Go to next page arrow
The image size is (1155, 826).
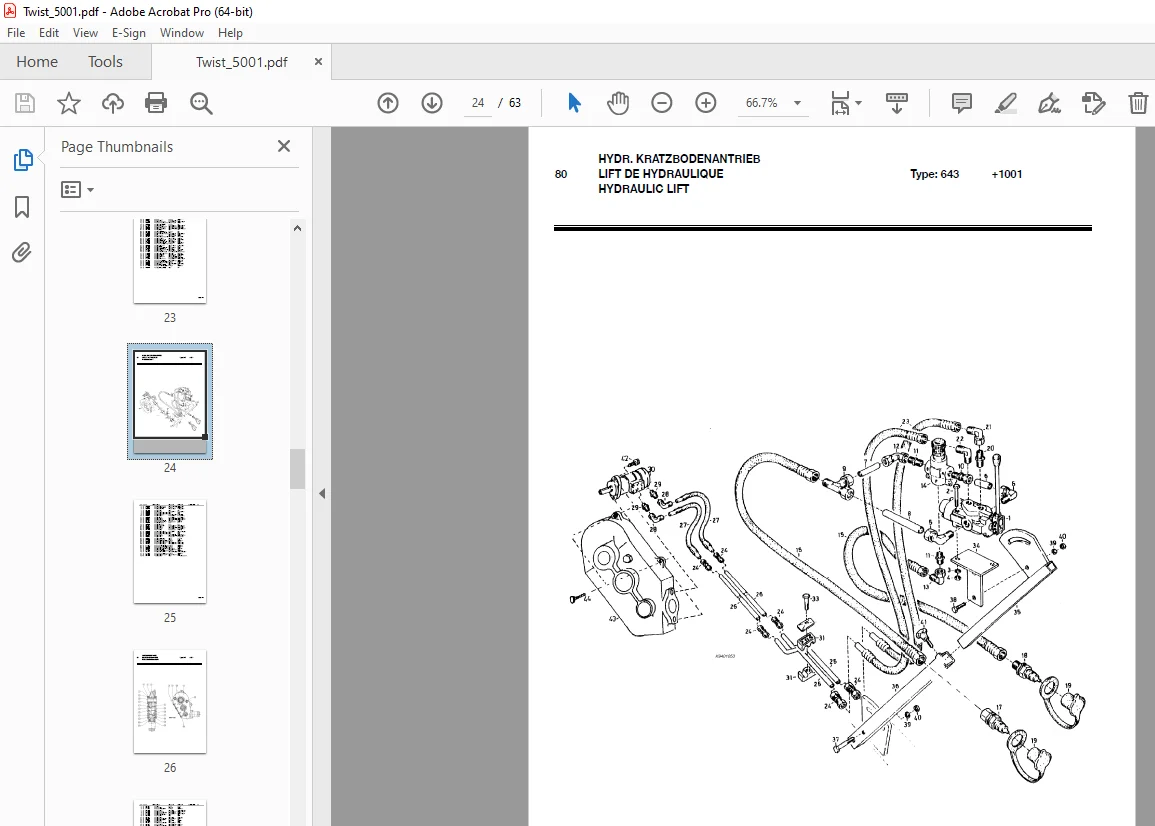coord(432,103)
